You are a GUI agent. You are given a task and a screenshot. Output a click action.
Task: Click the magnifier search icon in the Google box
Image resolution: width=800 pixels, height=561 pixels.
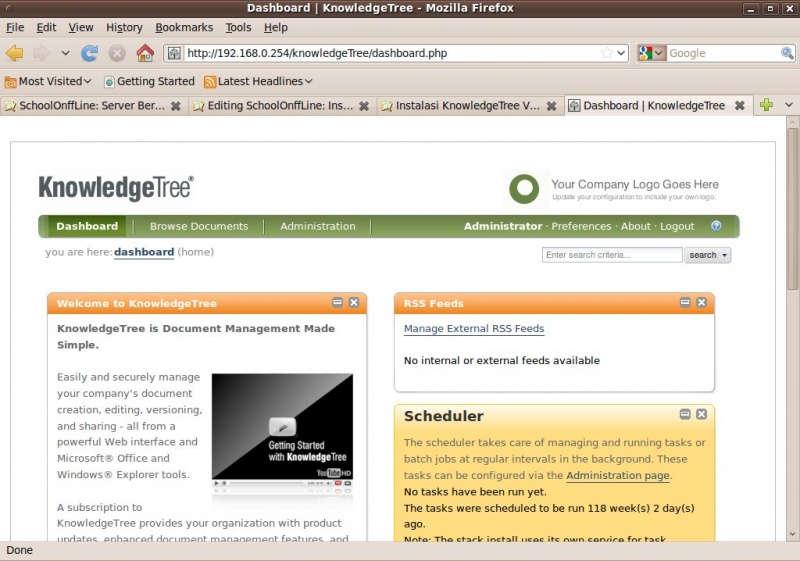(x=787, y=53)
